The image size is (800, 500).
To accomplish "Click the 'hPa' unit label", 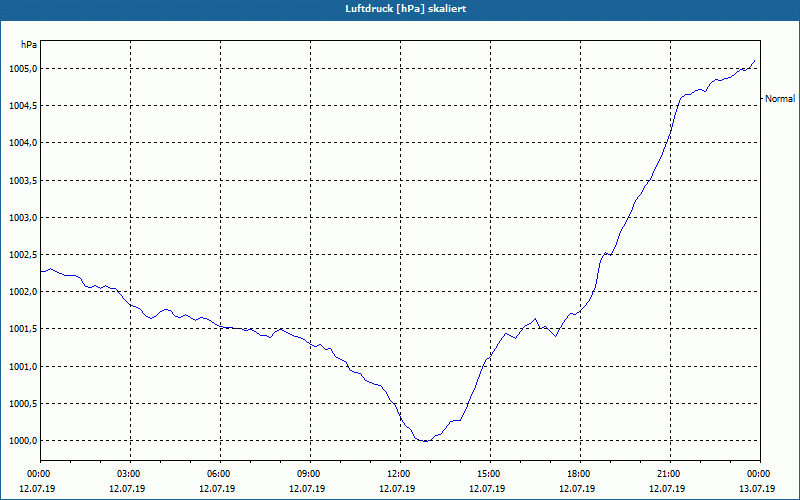I will 29,45.
